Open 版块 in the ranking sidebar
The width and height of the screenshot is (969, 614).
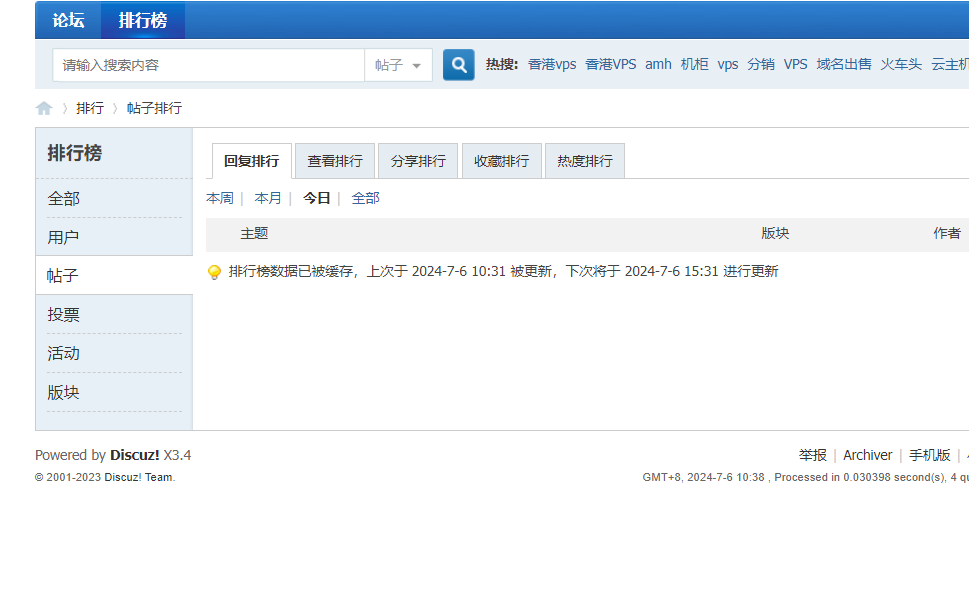coord(63,393)
